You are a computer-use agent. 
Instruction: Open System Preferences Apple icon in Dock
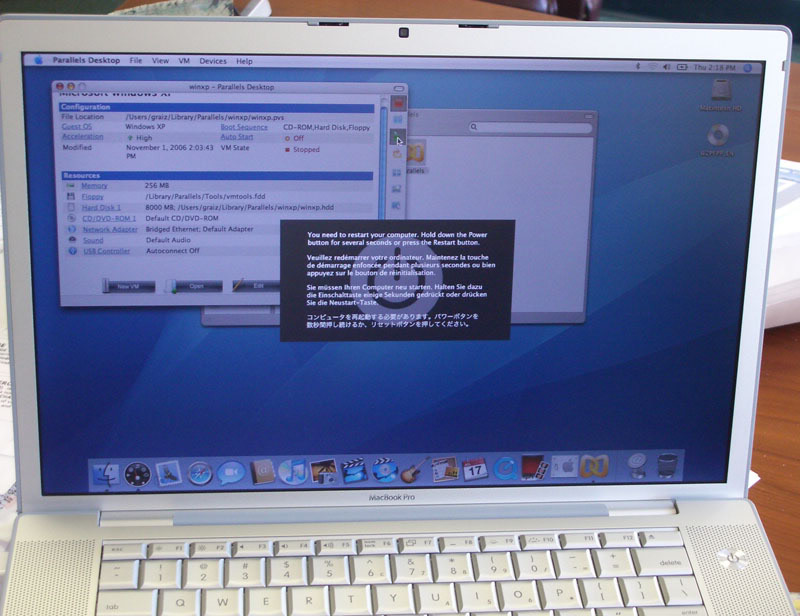click(x=564, y=467)
